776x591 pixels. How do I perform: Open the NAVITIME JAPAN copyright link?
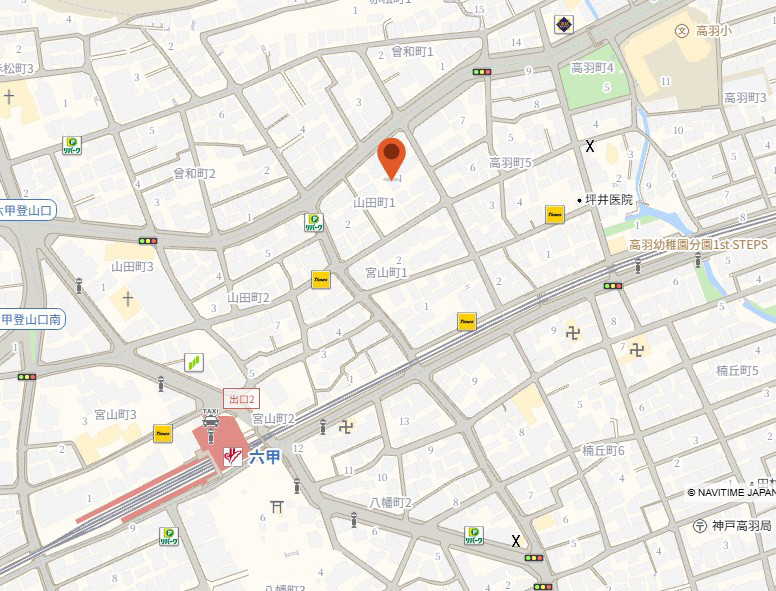(731, 492)
